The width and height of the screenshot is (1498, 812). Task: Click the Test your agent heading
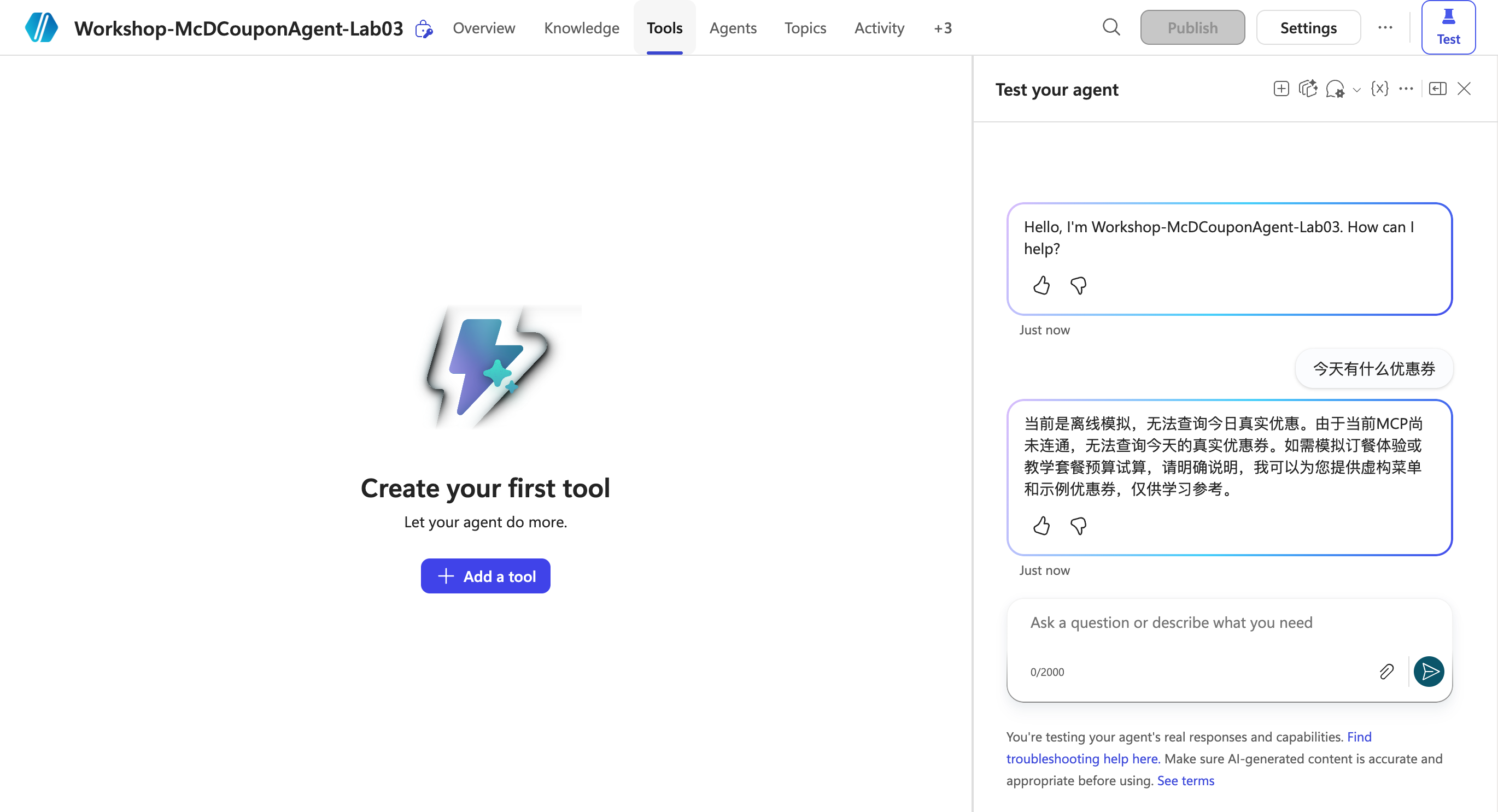click(x=1057, y=90)
